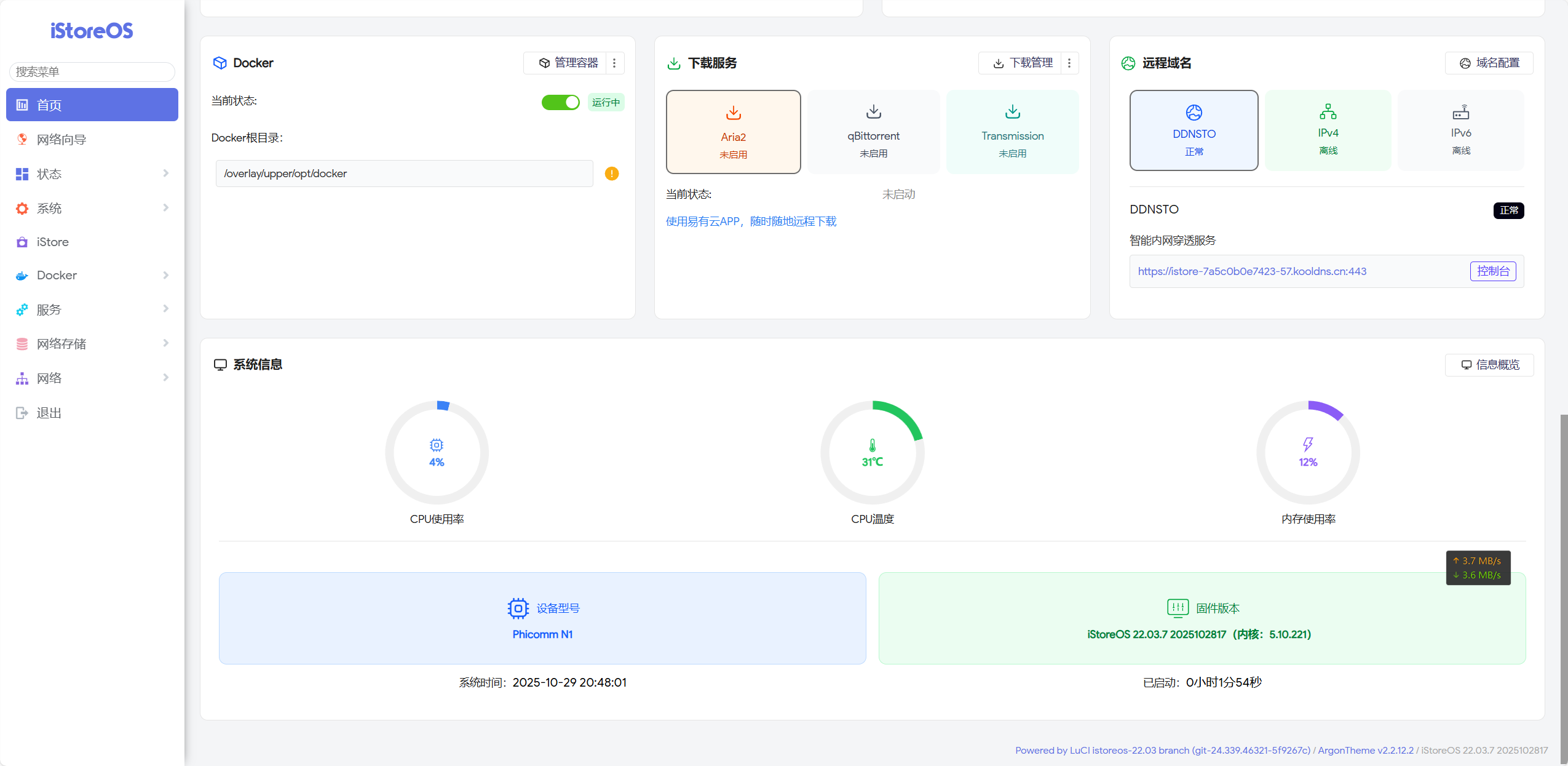Image resolution: width=1568 pixels, height=766 pixels.
Task: Click the 管理容器 button
Action: tap(568, 63)
